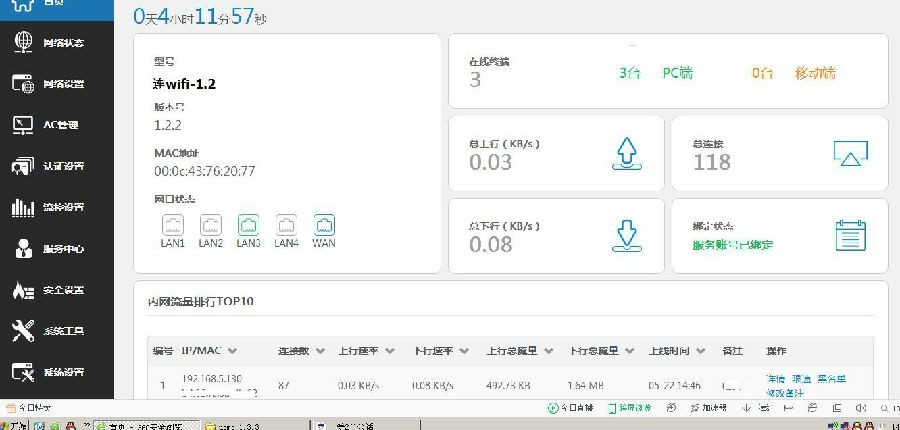
Task: Click the MAC address 00:0c:43:76:20:77
Action: tap(204, 171)
